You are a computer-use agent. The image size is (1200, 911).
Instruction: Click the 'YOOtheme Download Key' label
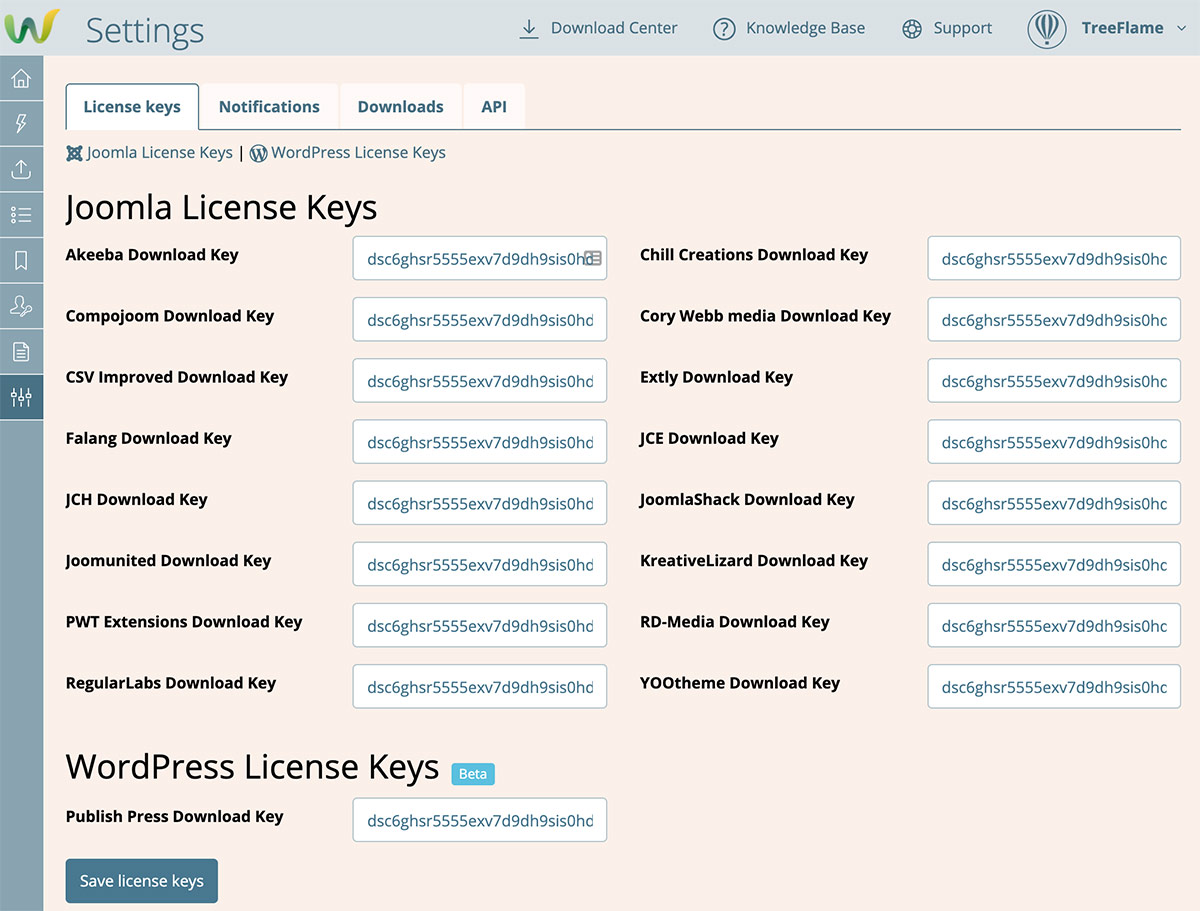[x=740, y=683]
